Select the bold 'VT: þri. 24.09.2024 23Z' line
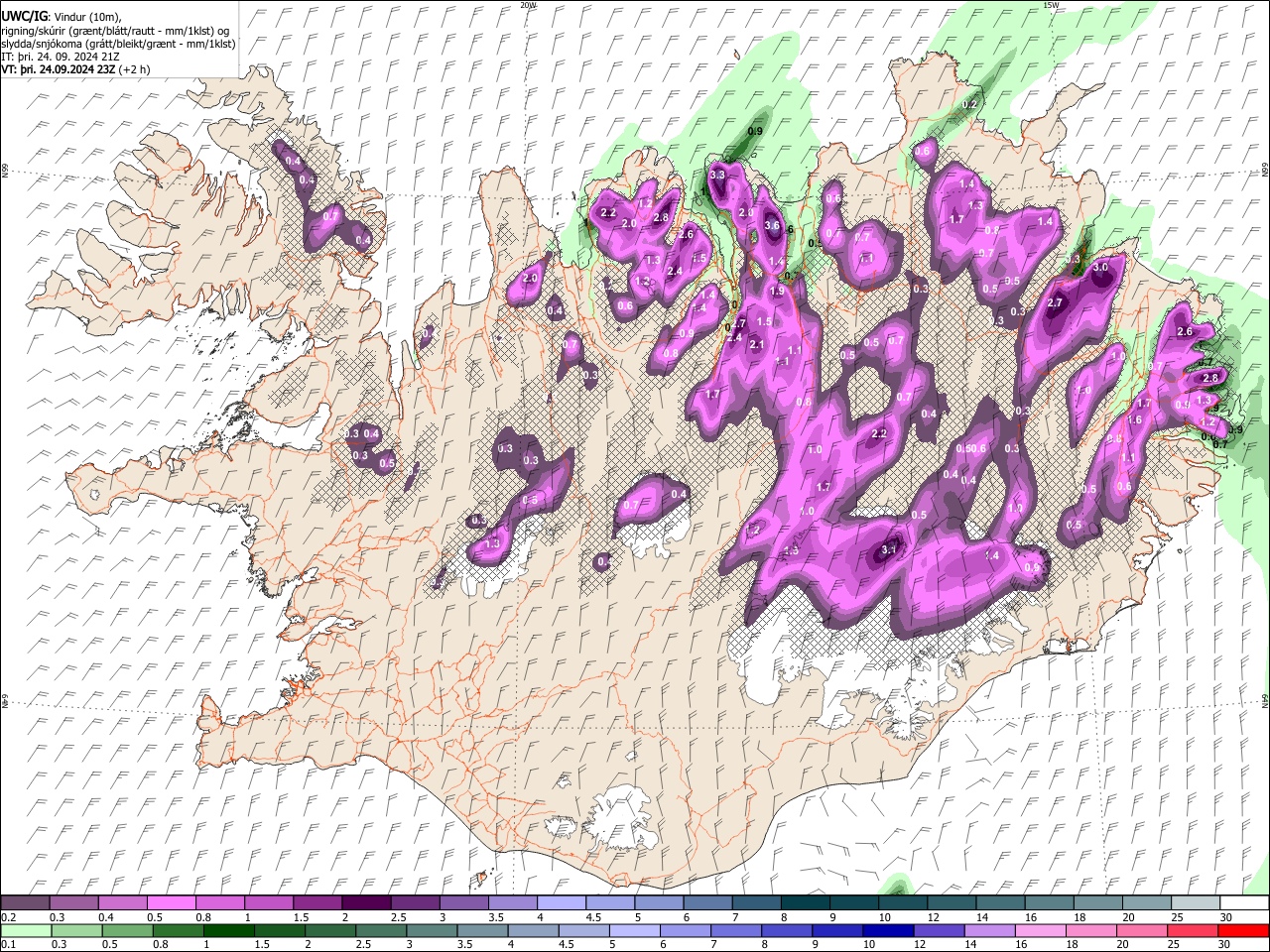 [61, 69]
